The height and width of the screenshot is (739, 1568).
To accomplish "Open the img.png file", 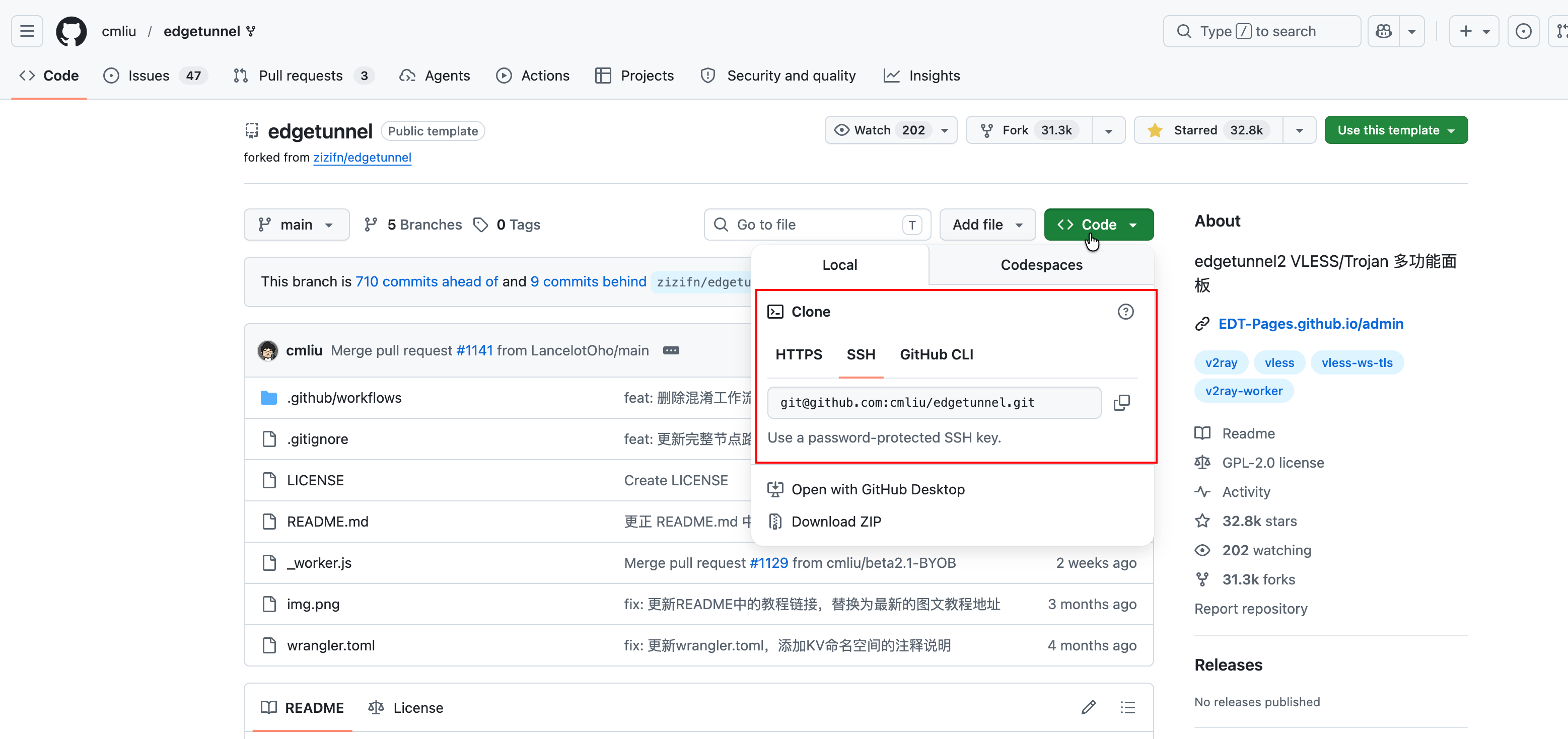I will click(x=313, y=605).
